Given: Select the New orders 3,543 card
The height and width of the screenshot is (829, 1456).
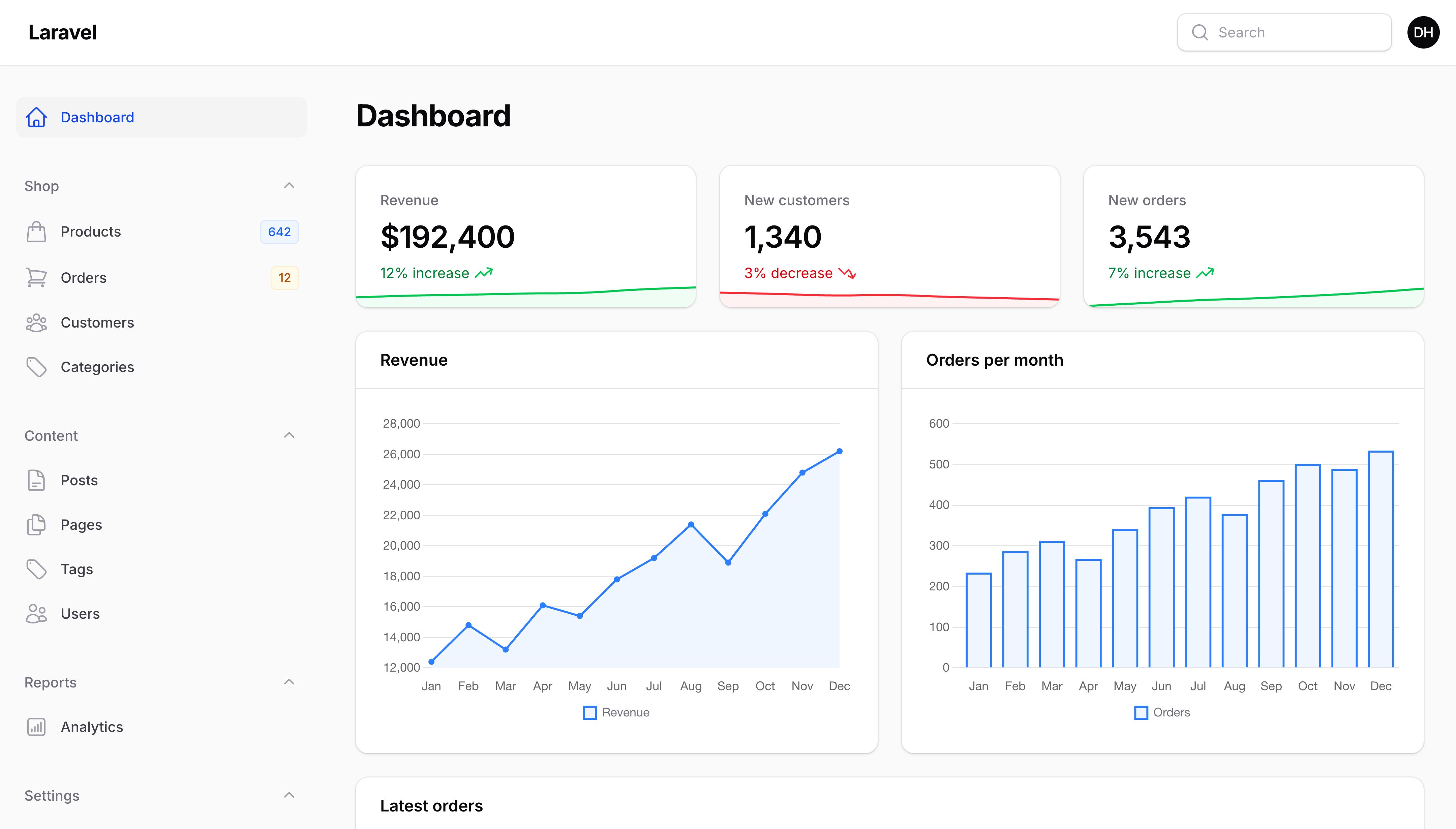Looking at the screenshot, I should pos(1253,237).
